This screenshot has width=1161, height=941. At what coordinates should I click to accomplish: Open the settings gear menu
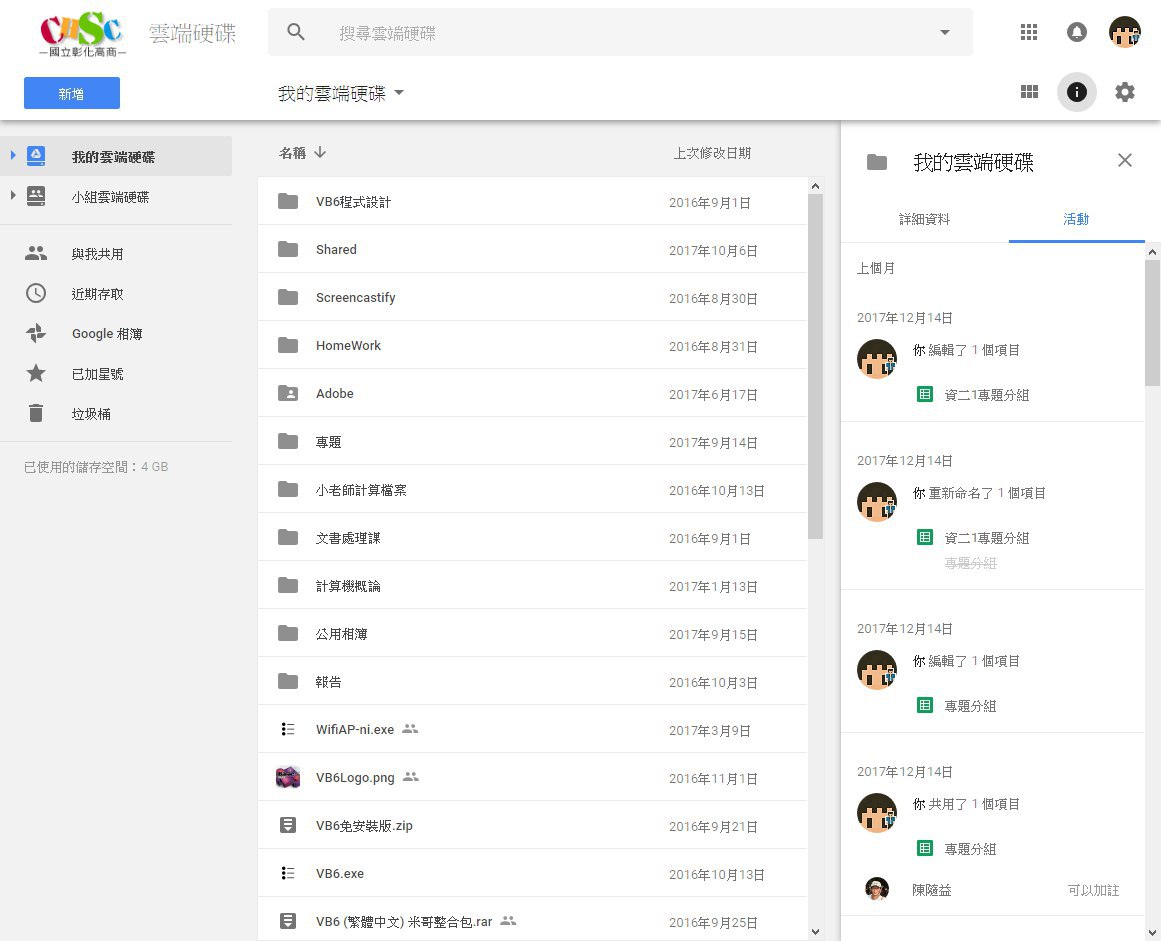pyautogui.click(x=1125, y=92)
